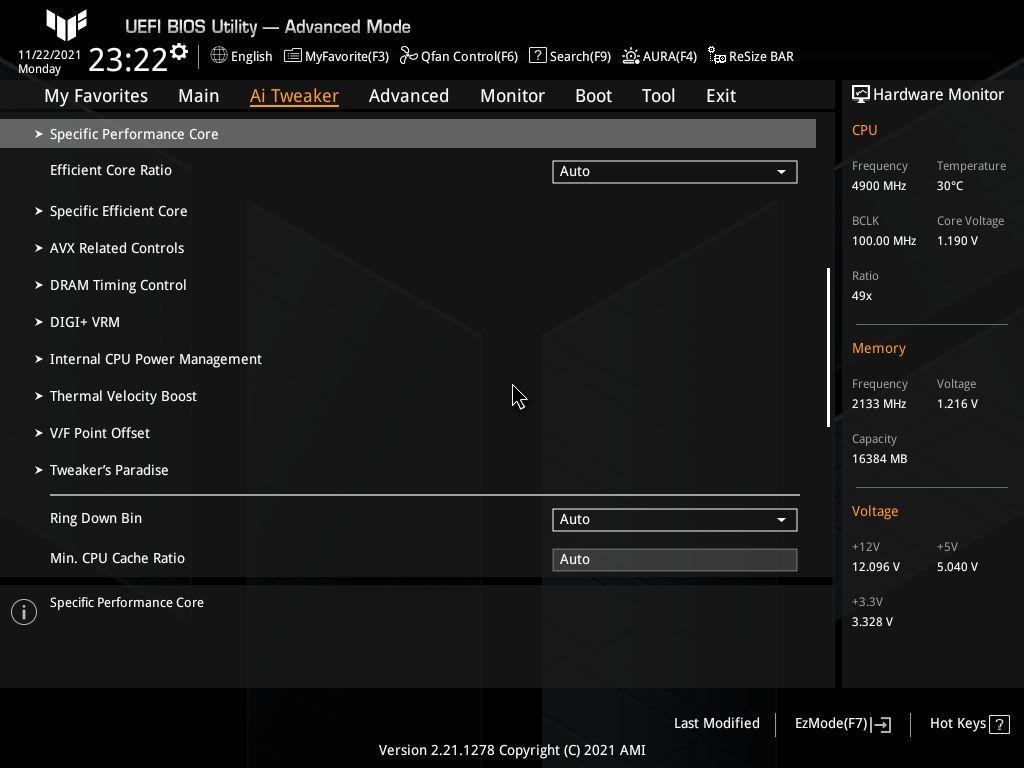Click the Specific Performance Core help text

point(127,603)
